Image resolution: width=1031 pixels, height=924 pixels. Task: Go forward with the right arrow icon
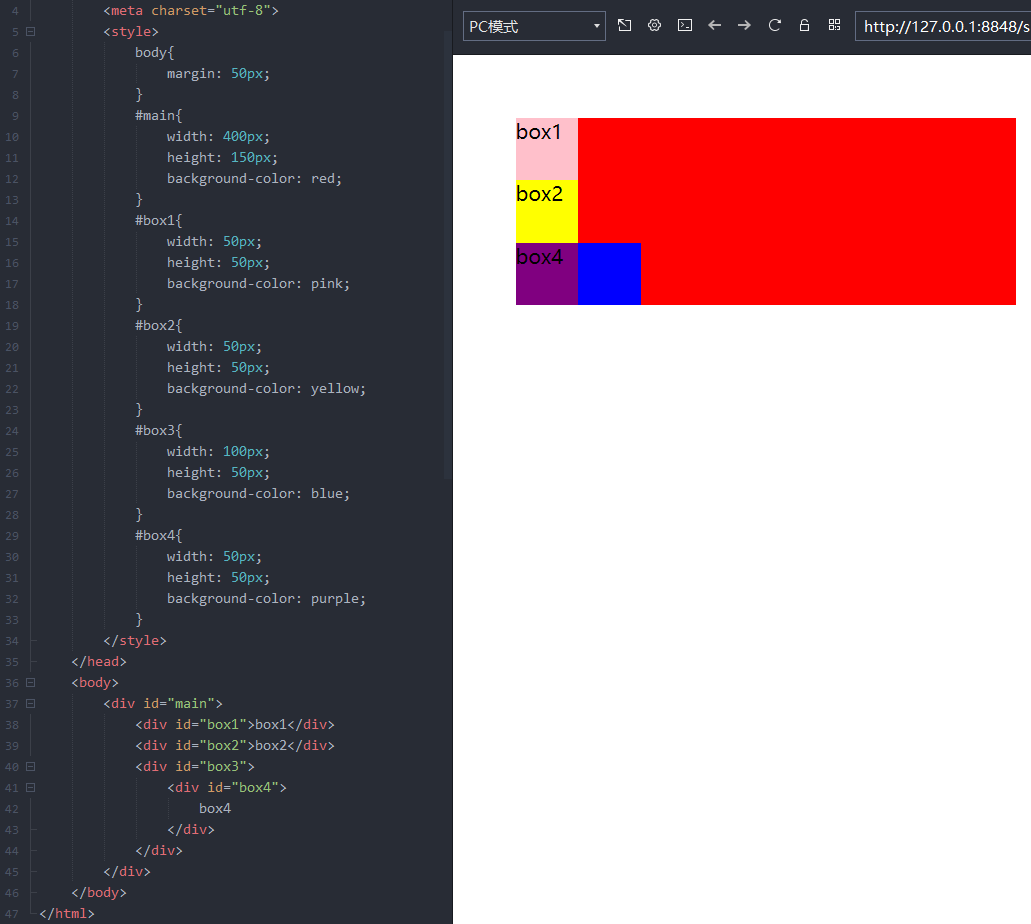[x=744, y=26]
